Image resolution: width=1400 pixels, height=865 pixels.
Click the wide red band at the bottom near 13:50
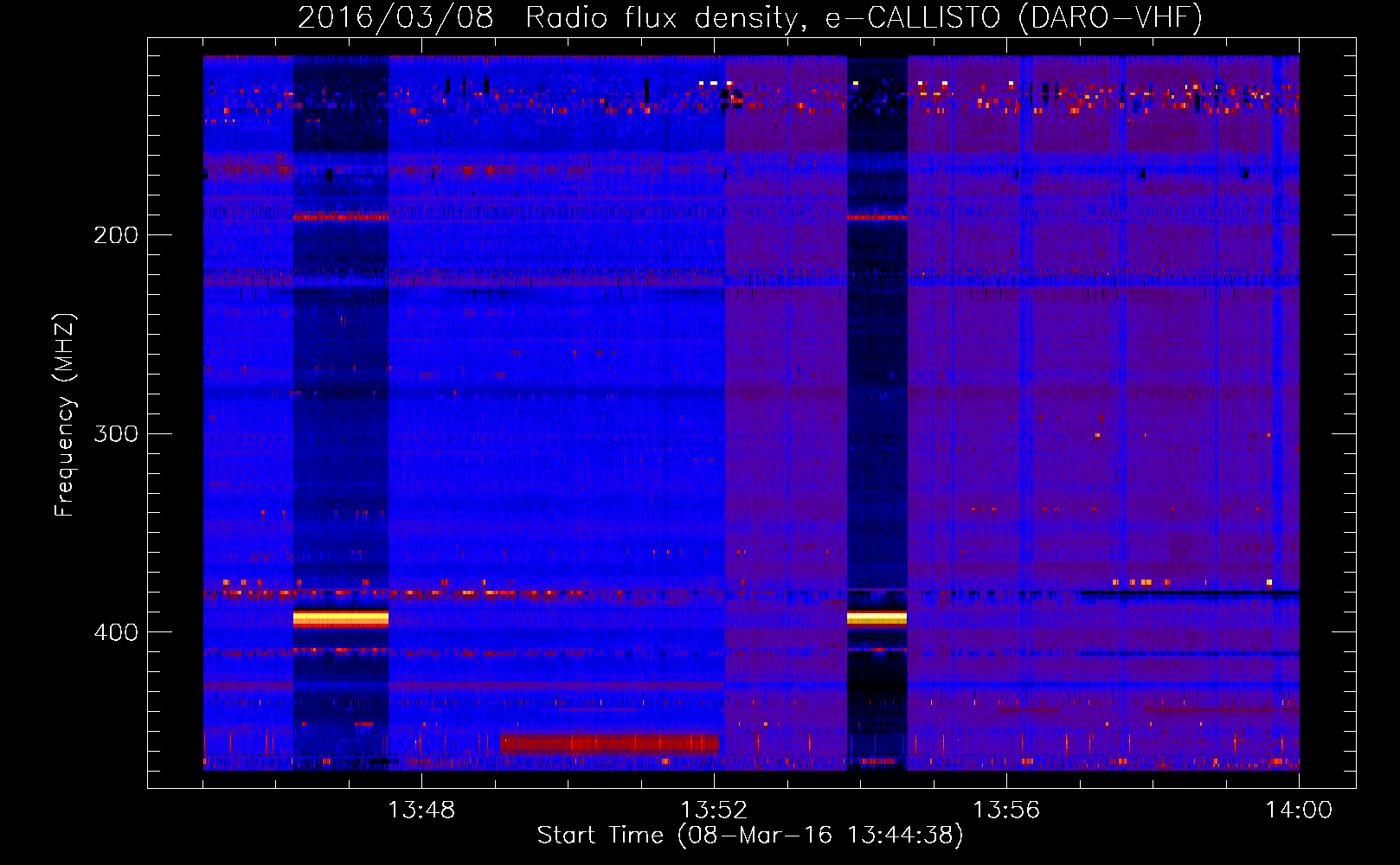coord(610,743)
